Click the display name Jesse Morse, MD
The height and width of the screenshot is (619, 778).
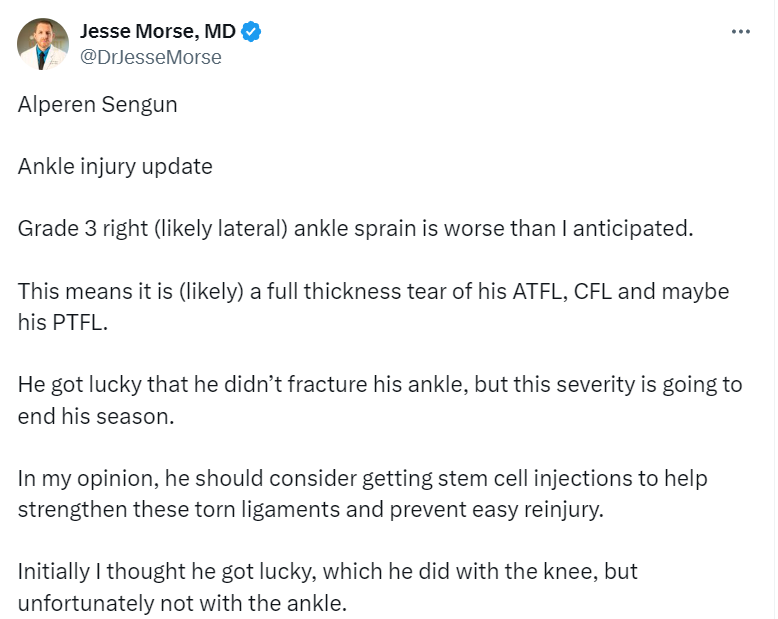[157, 31]
